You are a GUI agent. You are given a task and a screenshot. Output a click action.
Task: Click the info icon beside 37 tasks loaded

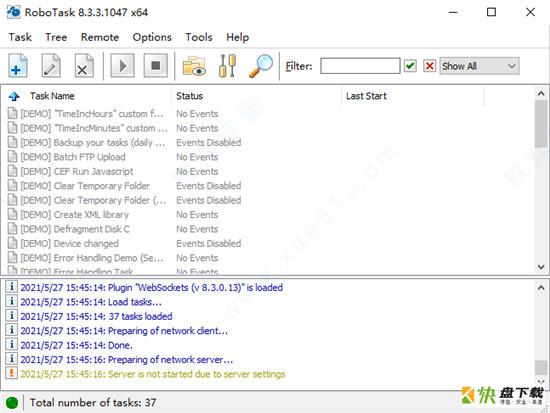11,315
